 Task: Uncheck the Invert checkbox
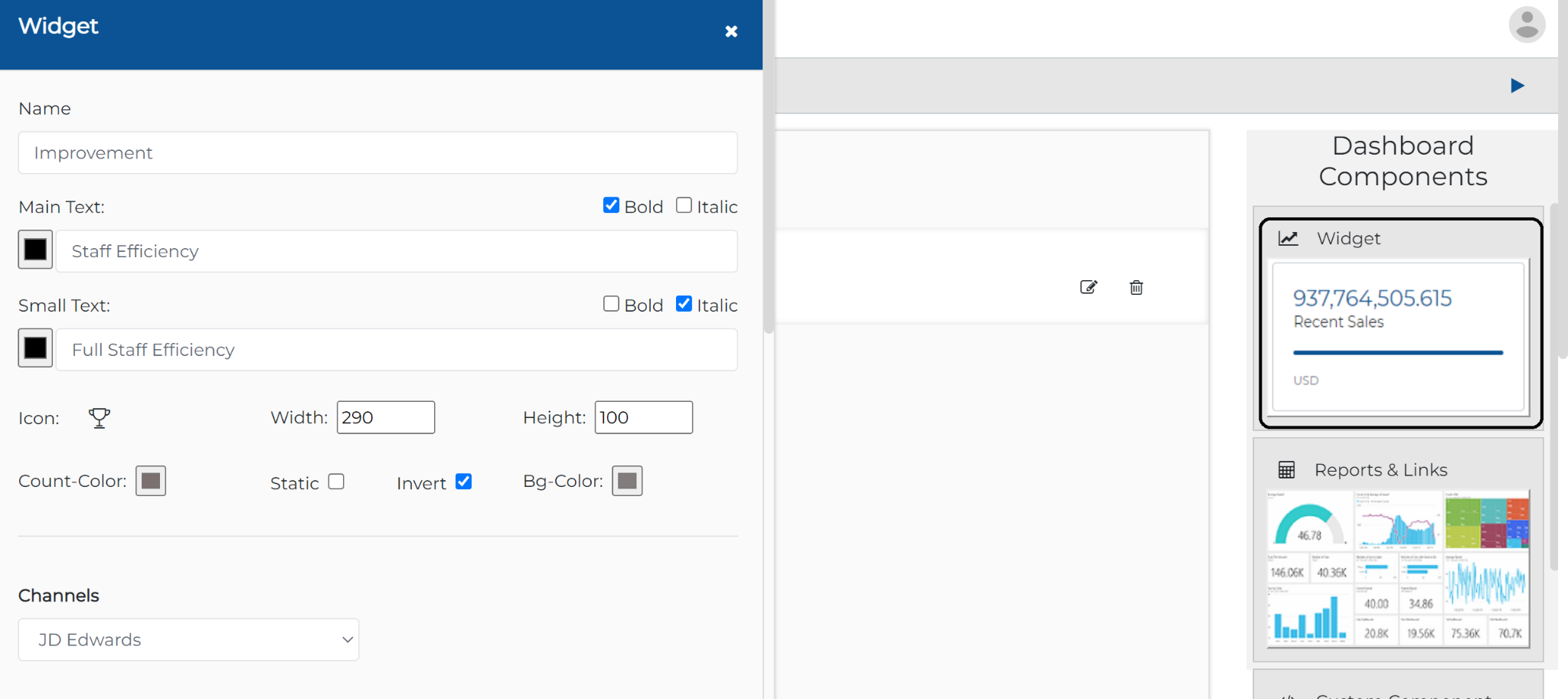point(463,482)
